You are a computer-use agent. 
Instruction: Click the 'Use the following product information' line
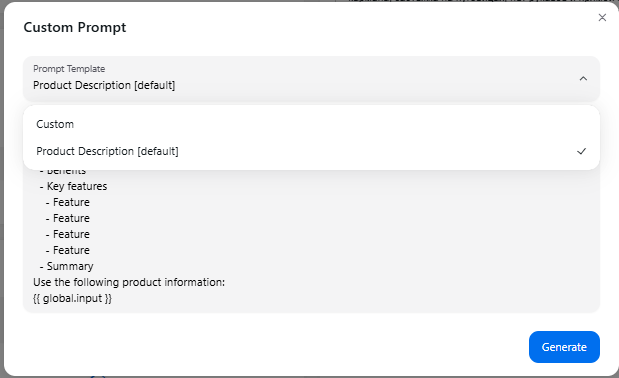pyautogui.click(x=129, y=283)
